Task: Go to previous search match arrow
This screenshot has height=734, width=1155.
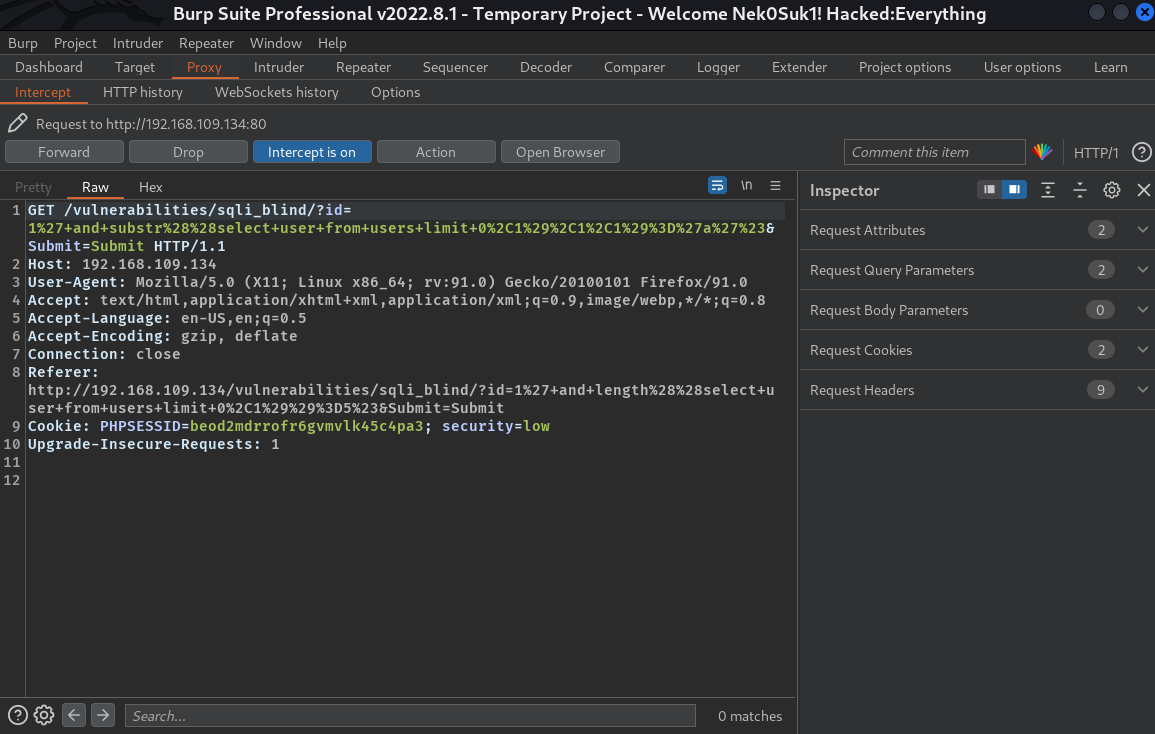Action: [x=74, y=715]
